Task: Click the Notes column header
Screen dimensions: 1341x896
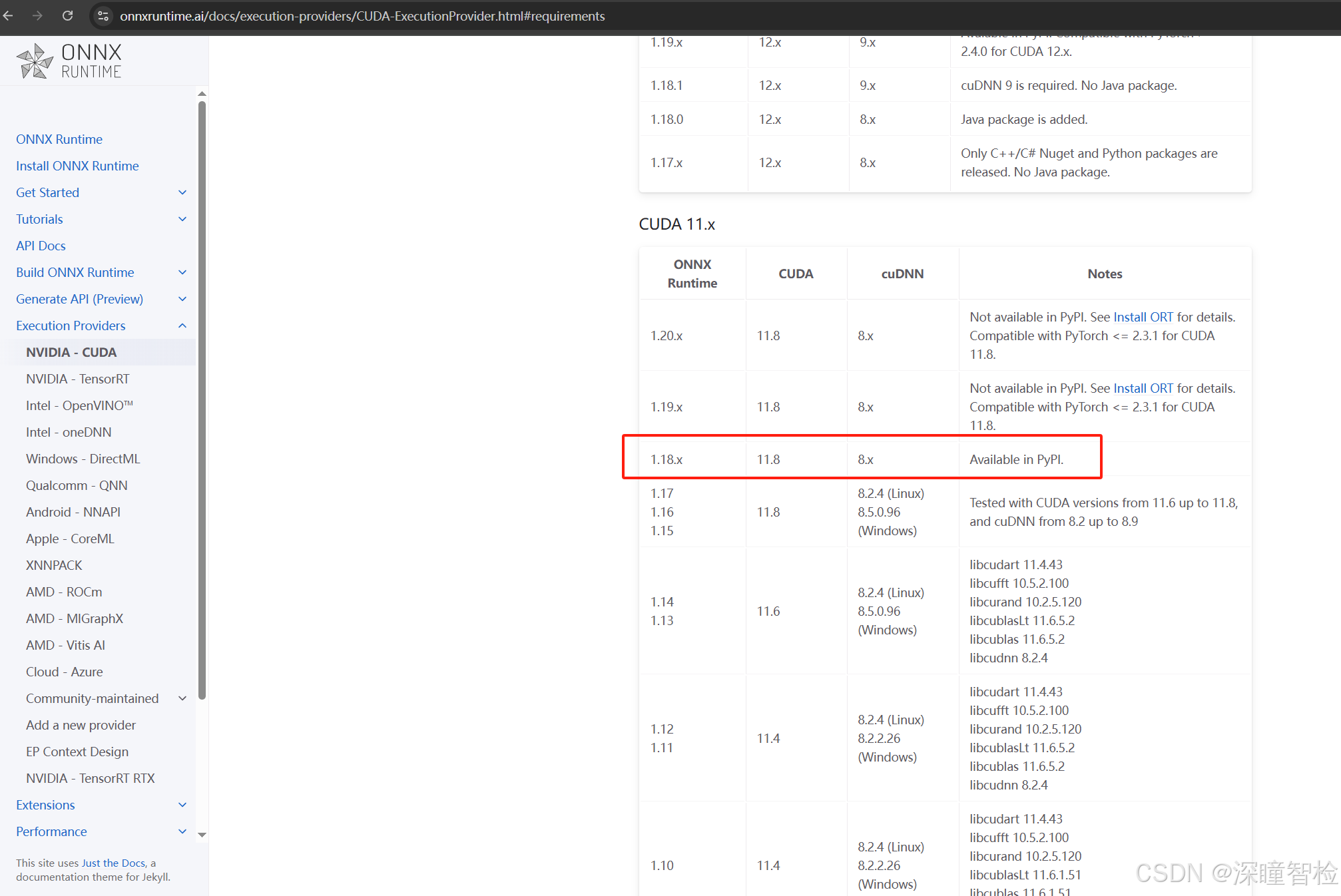Action: [x=1105, y=274]
